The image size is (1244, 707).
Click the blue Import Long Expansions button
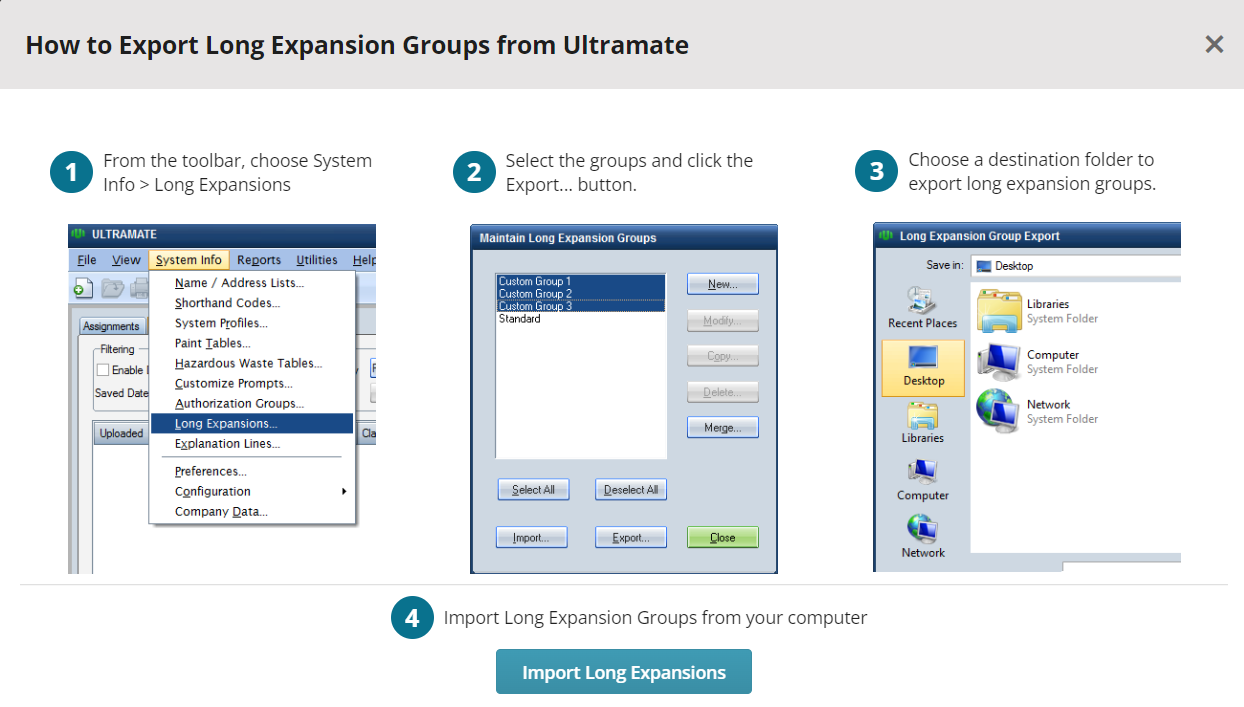point(624,672)
